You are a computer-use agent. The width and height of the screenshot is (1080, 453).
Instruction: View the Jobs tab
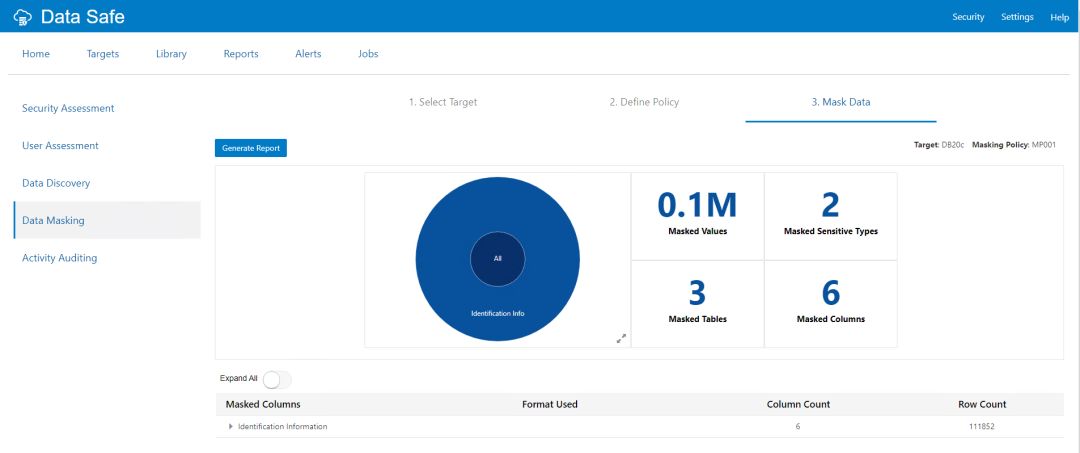368,54
